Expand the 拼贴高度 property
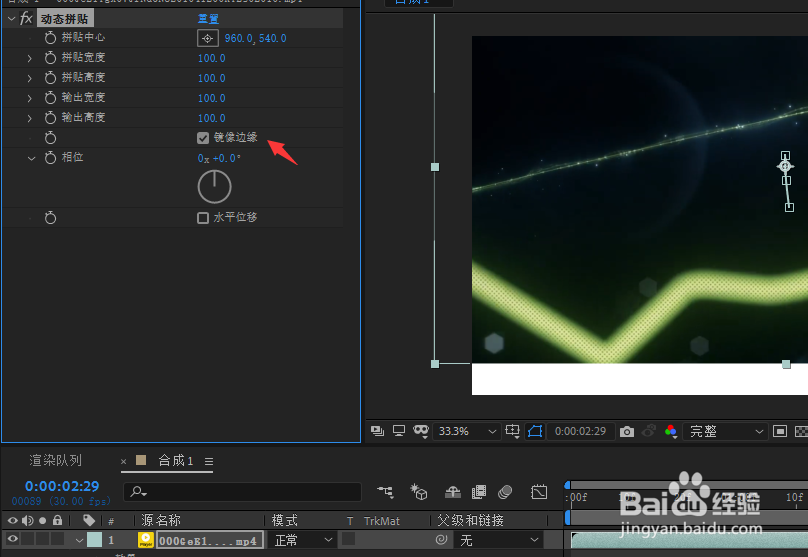Screen dimensions: 808x557 click(30, 78)
